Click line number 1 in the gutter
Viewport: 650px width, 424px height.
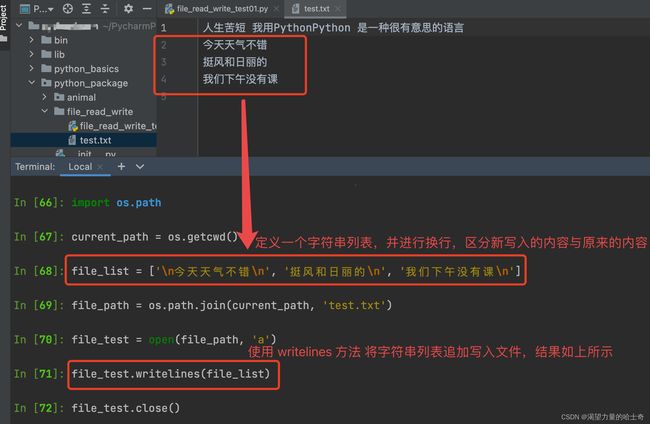coord(163,28)
